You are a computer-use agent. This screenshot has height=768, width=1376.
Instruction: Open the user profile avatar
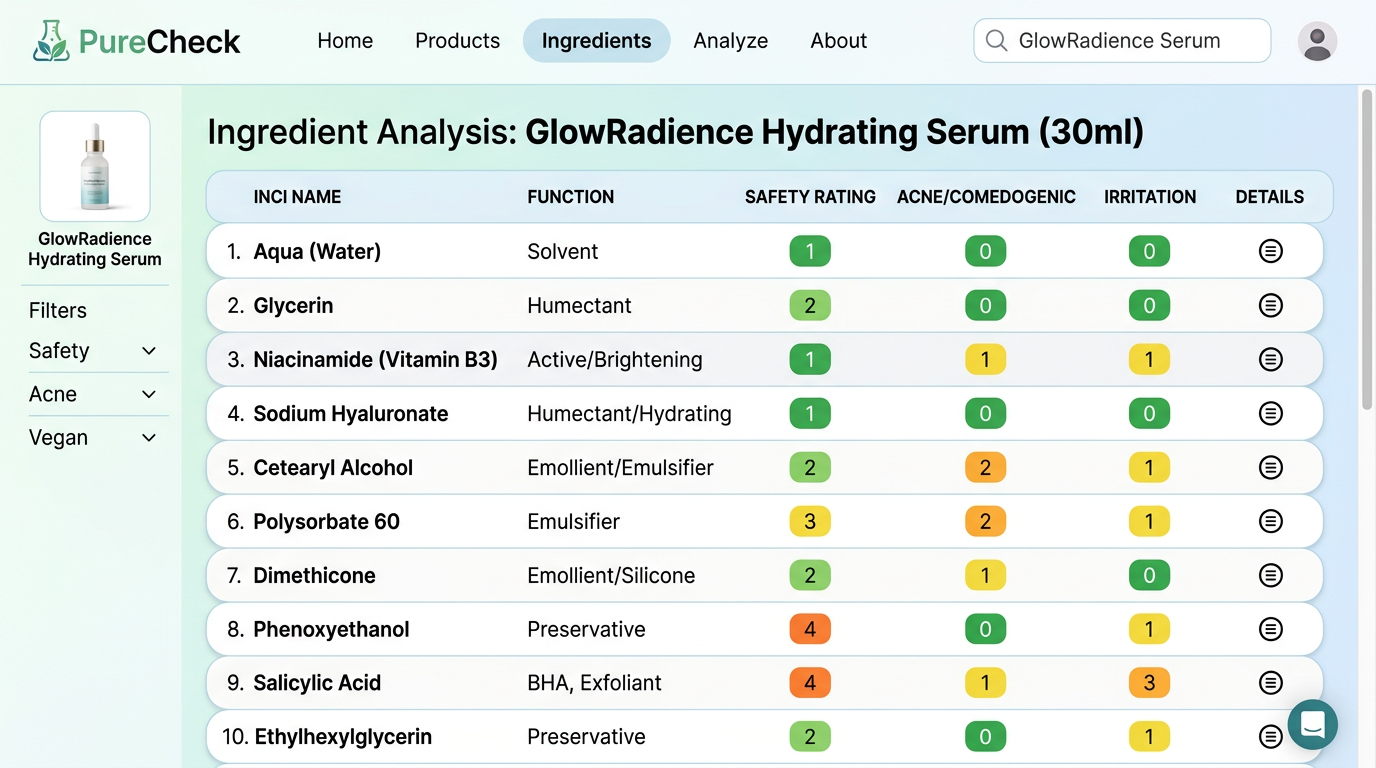click(1317, 41)
